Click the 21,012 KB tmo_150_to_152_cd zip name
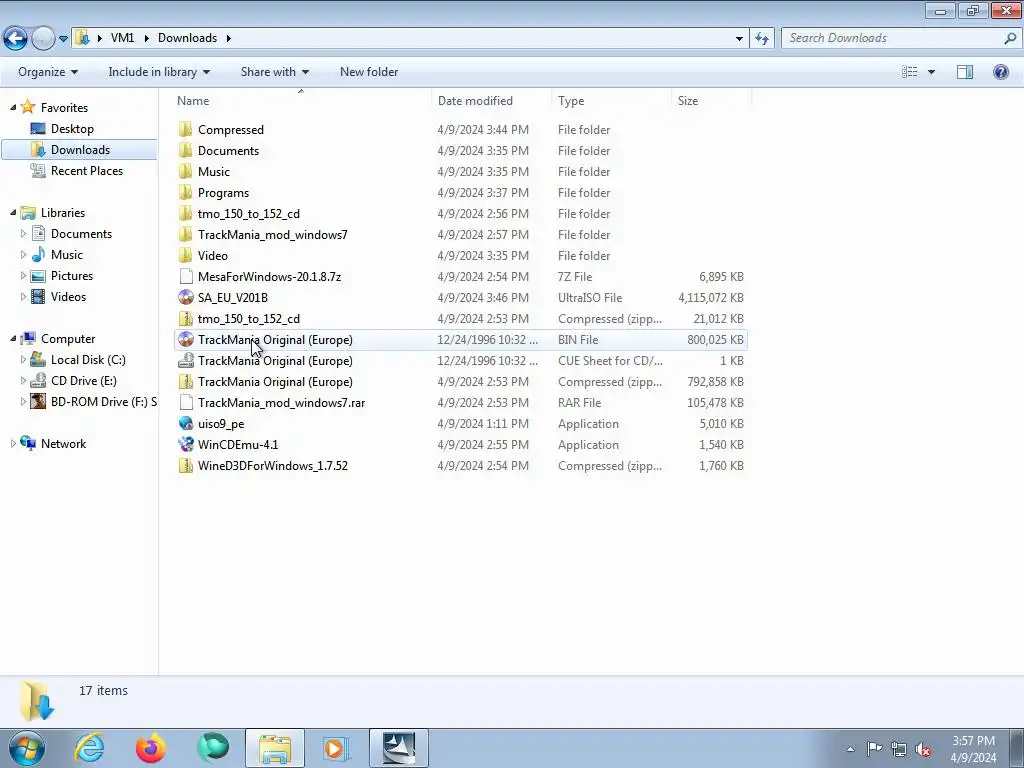Image resolution: width=1024 pixels, height=768 pixels. pyautogui.click(x=248, y=318)
